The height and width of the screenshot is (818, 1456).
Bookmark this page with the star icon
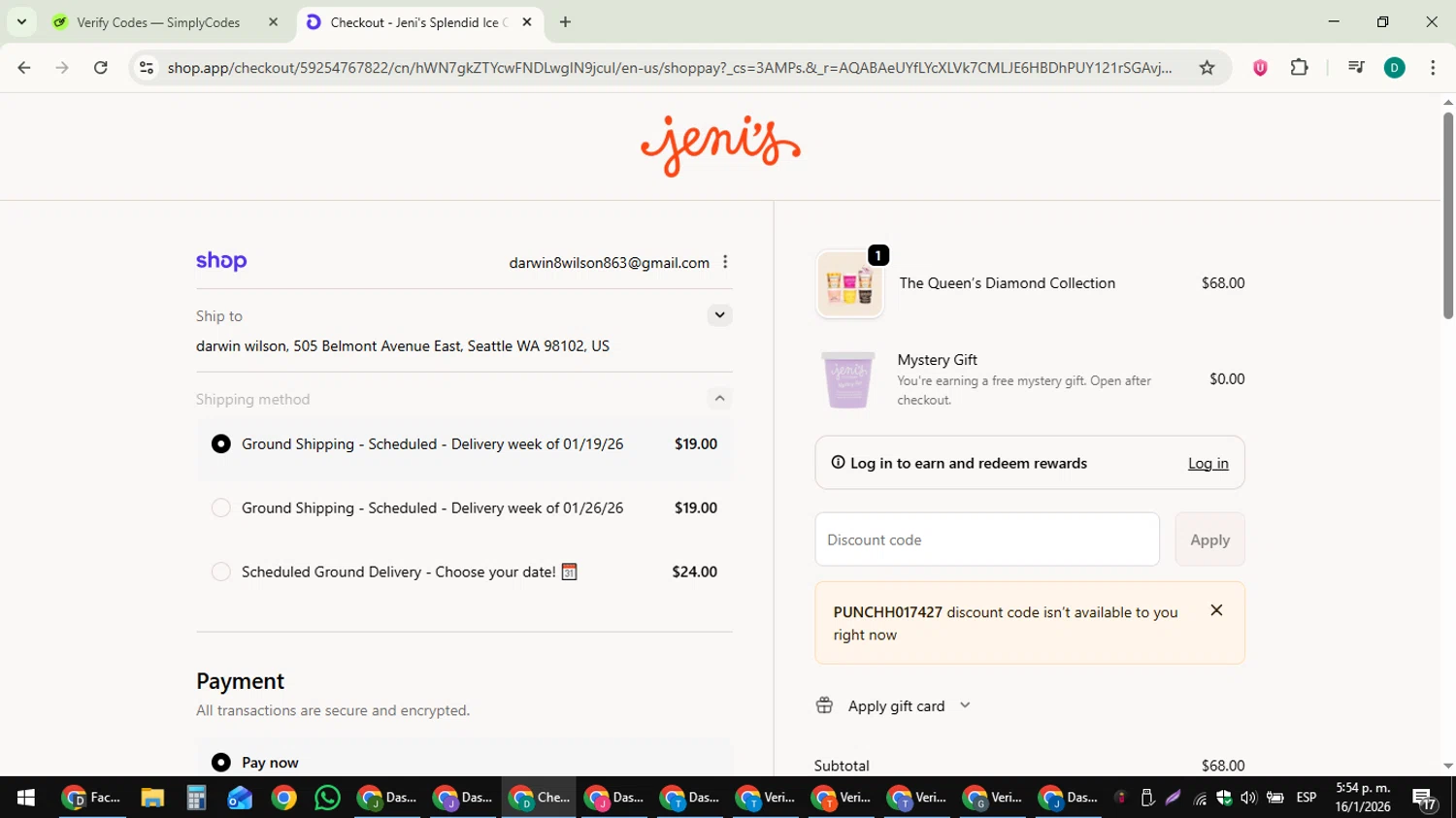pyautogui.click(x=1207, y=67)
